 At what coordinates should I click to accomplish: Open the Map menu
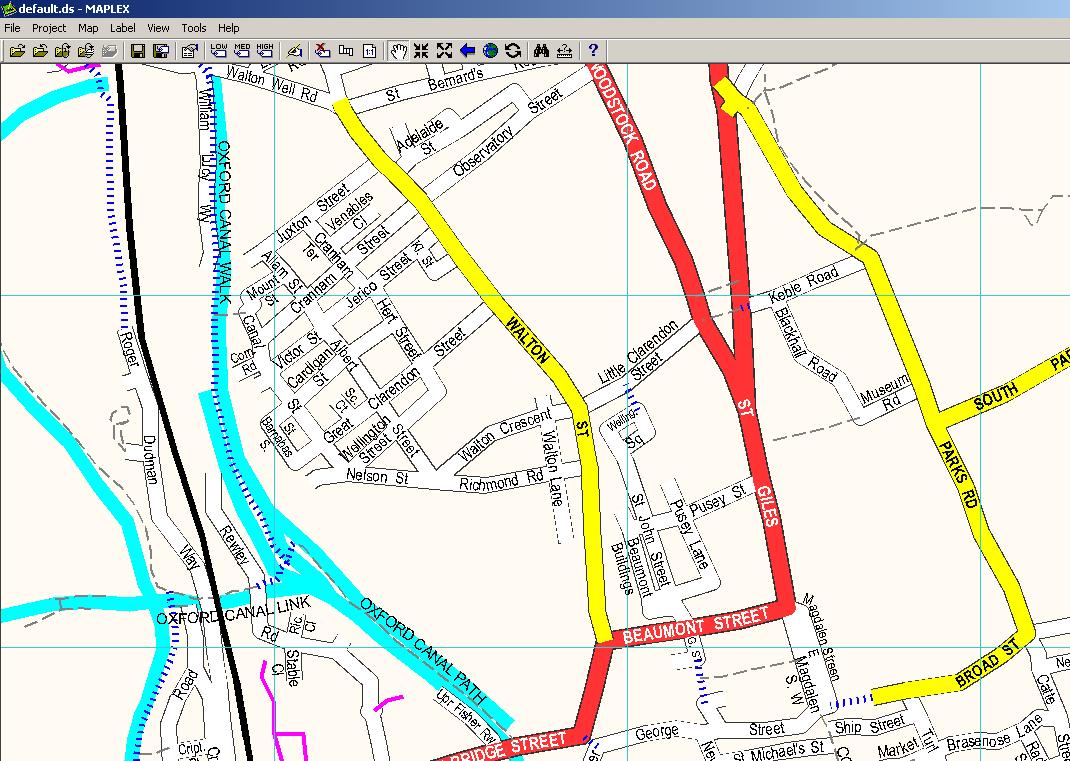click(x=88, y=28)
